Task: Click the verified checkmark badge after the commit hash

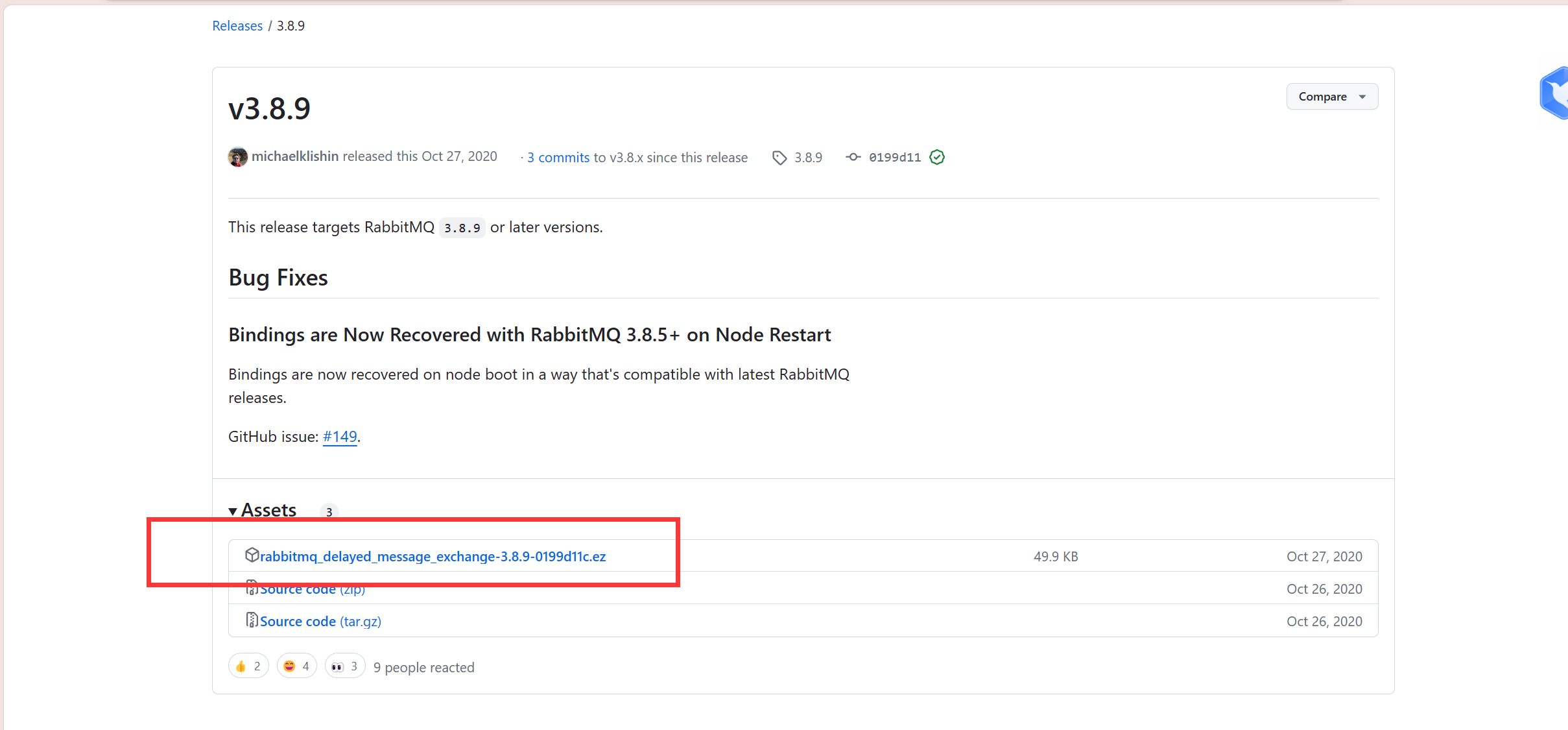Action: coord(937,157)
